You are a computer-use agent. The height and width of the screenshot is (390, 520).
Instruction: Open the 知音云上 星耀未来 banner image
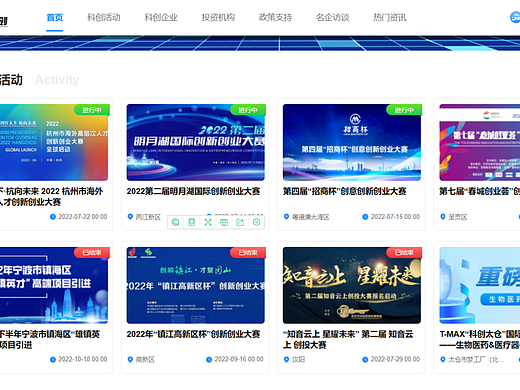point(352,285)
